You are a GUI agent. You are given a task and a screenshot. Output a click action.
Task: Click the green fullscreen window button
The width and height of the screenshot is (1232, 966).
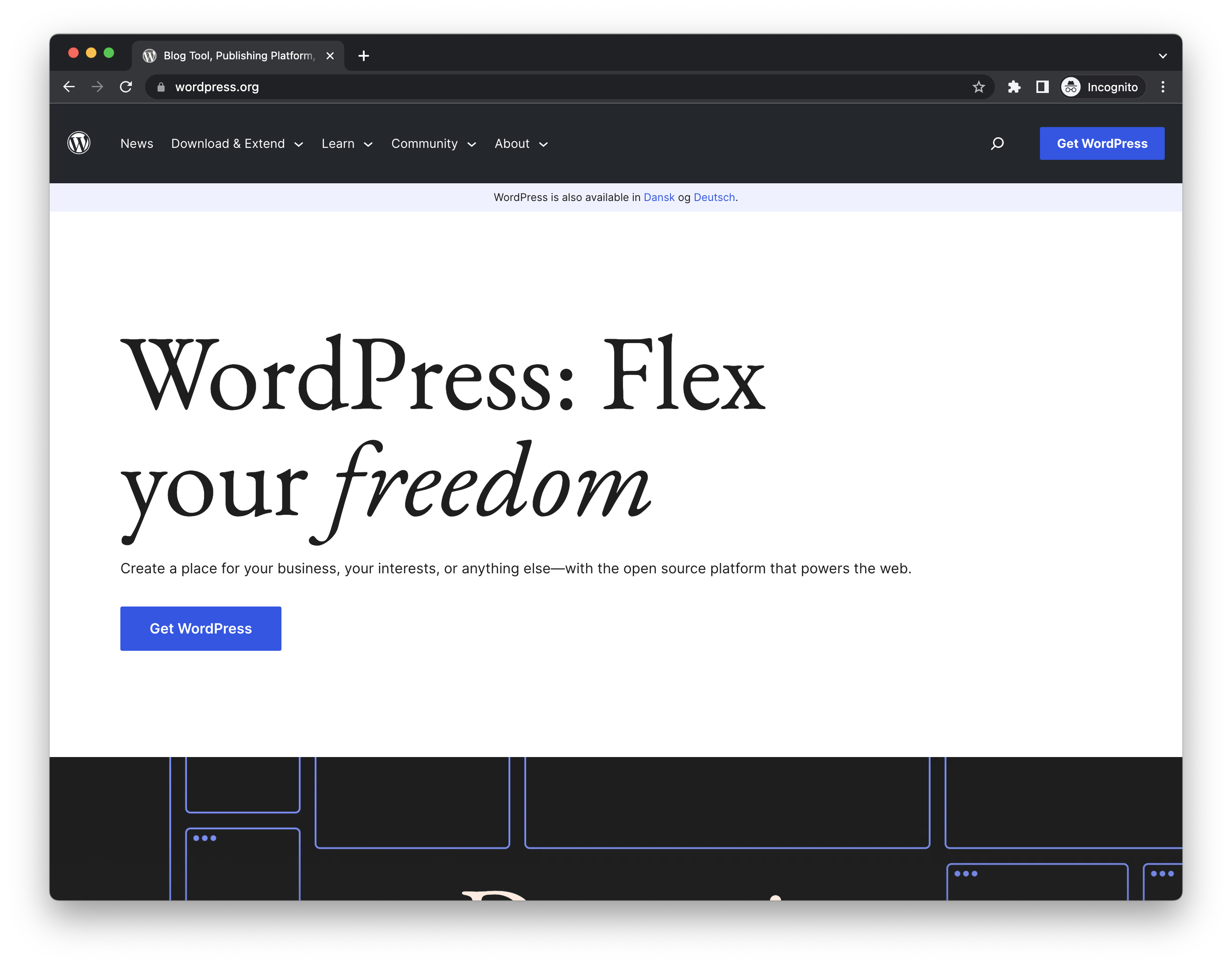click(109, 53)
